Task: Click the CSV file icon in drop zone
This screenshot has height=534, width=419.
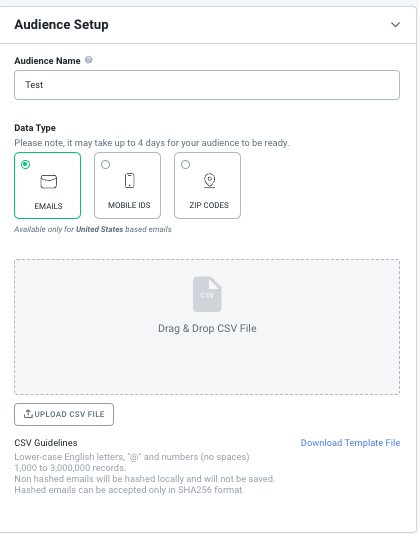Action: point(207,294)
